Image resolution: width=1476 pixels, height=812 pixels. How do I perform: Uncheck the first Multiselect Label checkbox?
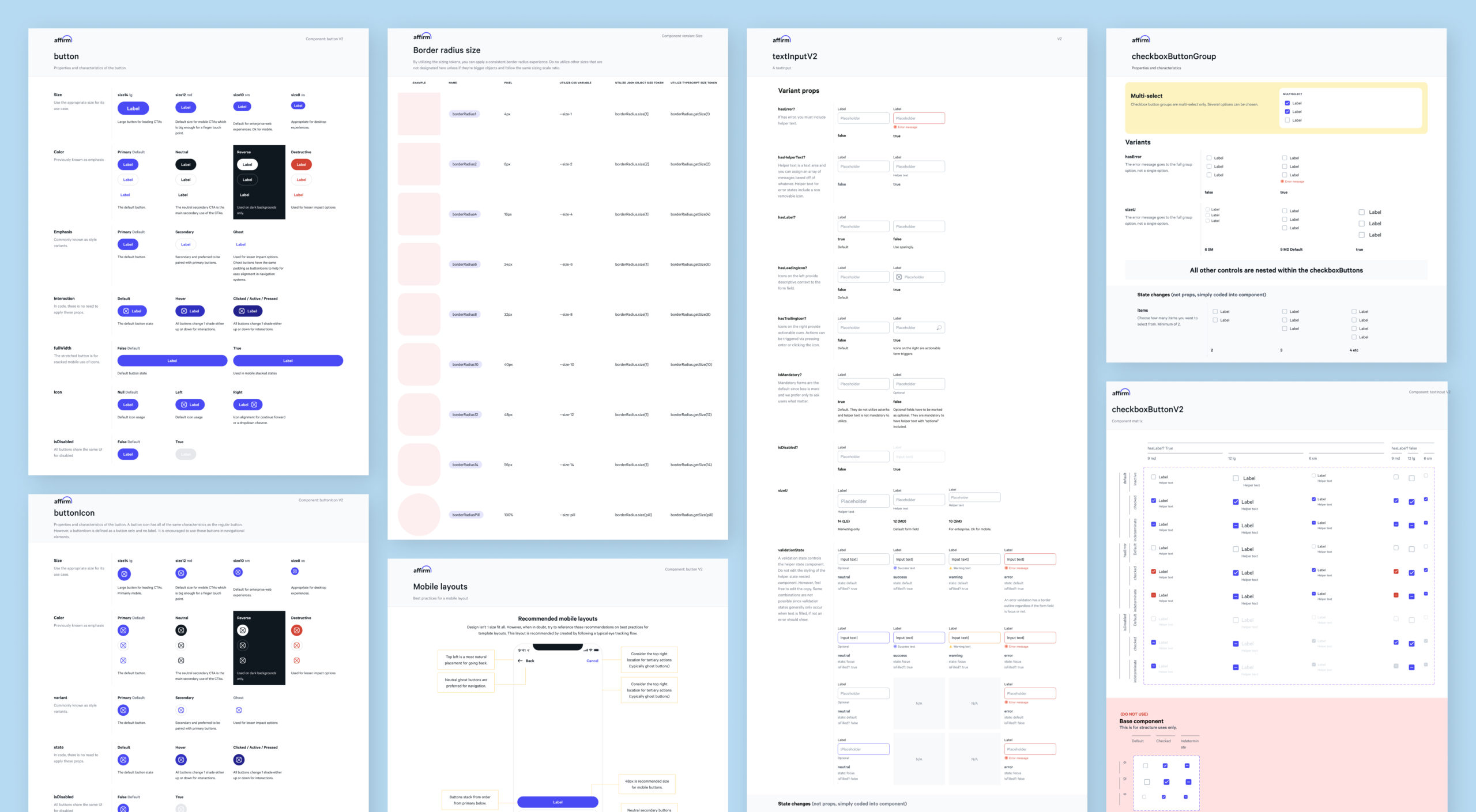tap(1287, 103)
